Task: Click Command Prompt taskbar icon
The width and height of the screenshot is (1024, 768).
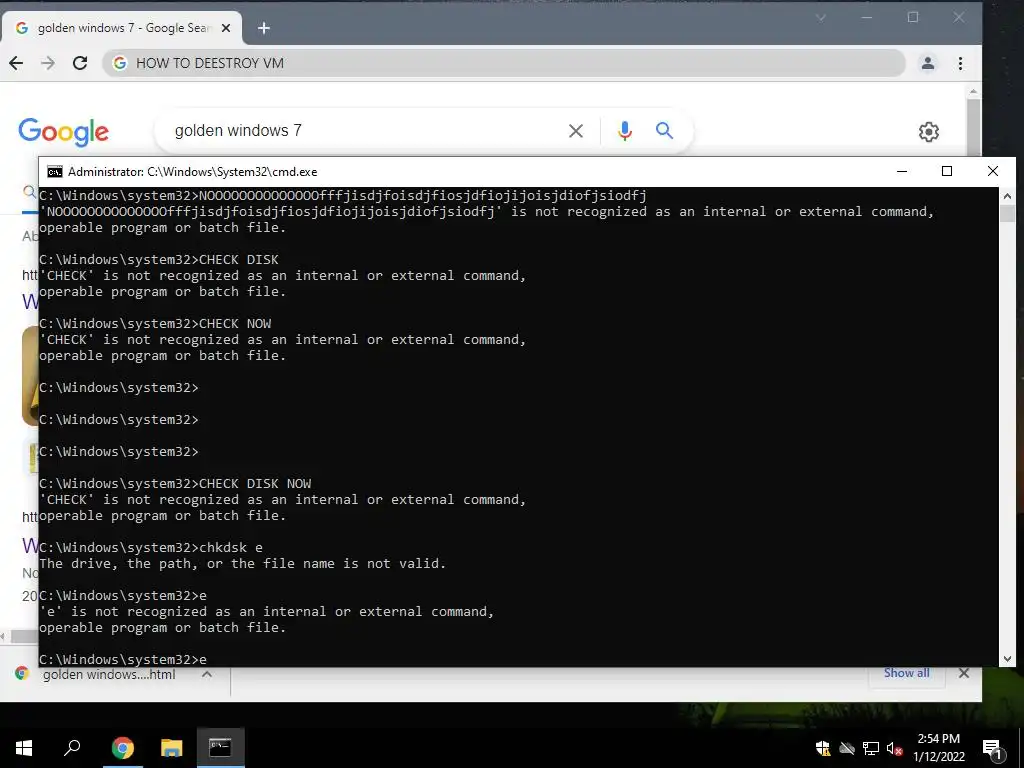Action: tap(220, 748)
